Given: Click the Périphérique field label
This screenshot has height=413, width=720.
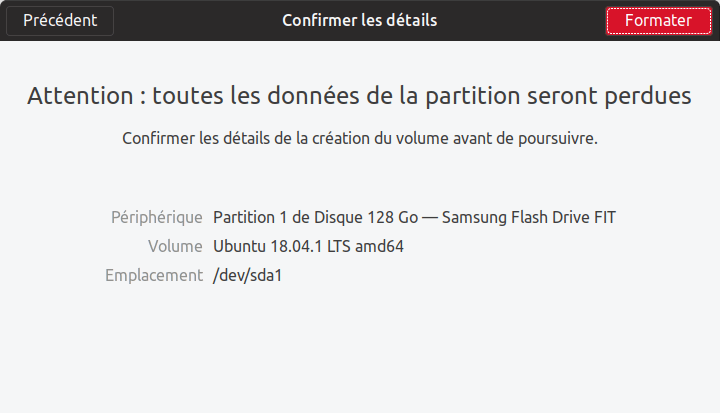Looking at the screenshot, I should click(x=157, y=217).
